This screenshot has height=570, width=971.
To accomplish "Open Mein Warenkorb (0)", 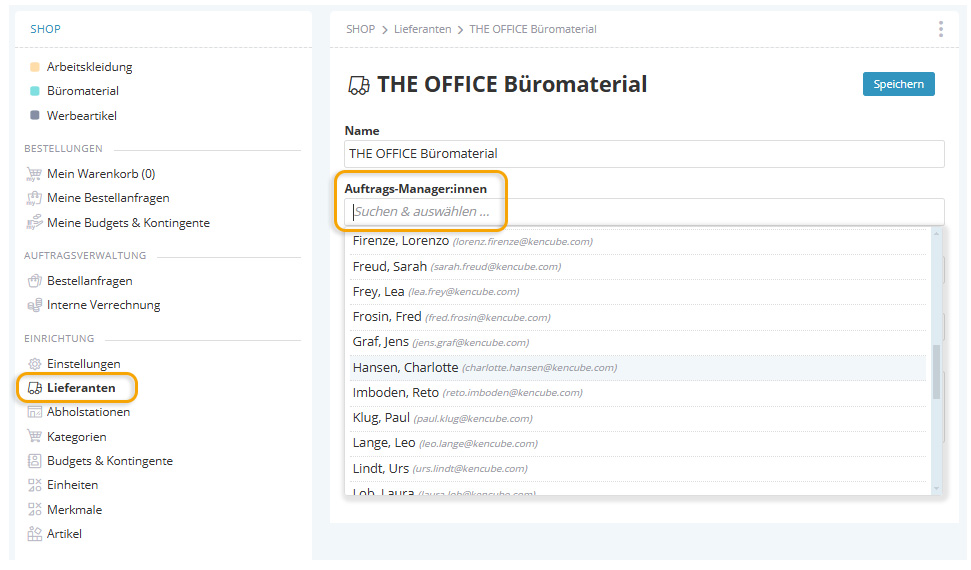I will coord(101,174).
